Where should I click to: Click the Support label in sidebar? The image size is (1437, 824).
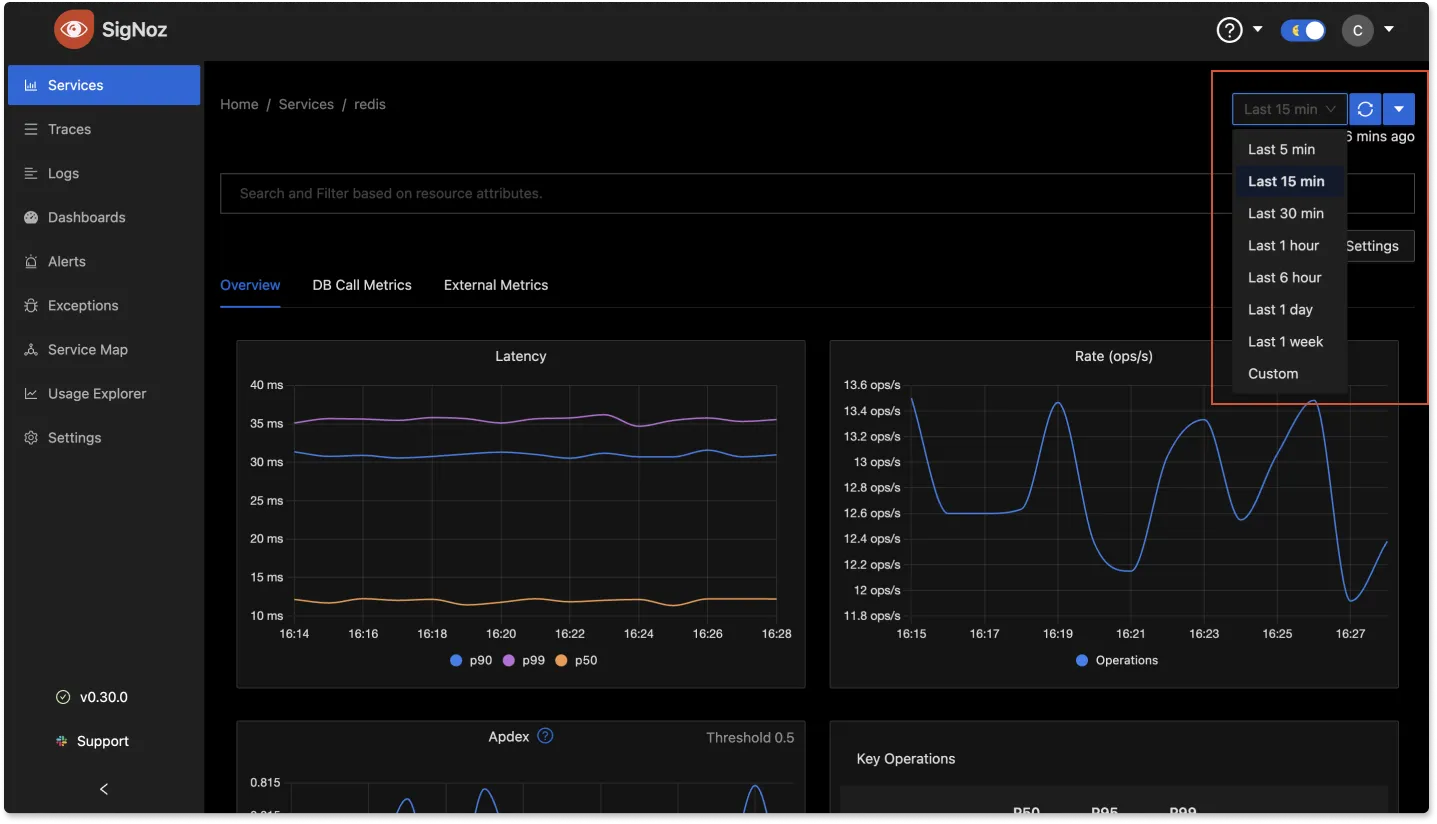pyautogui.click(x=103, y=741)
